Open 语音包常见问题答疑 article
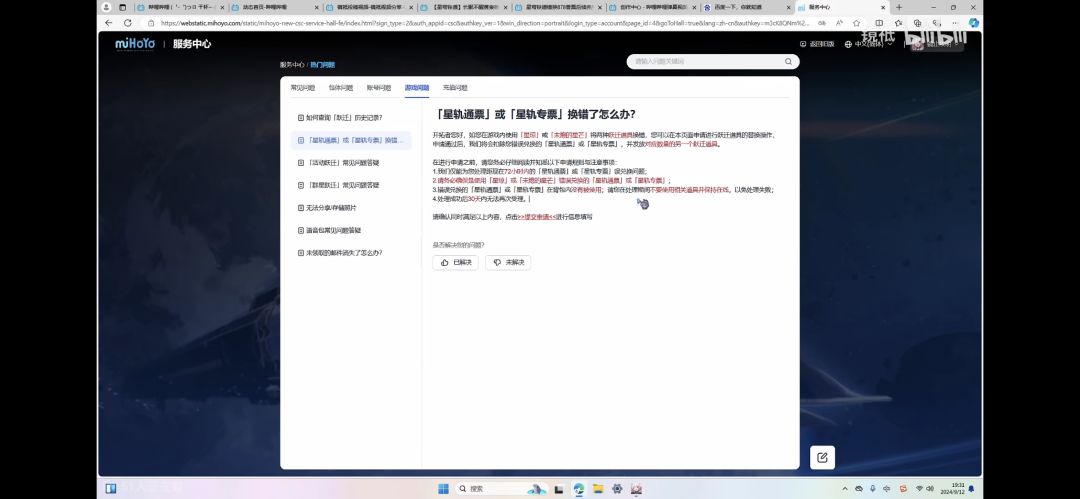The image size is (1080, 499). click(333, 230)
